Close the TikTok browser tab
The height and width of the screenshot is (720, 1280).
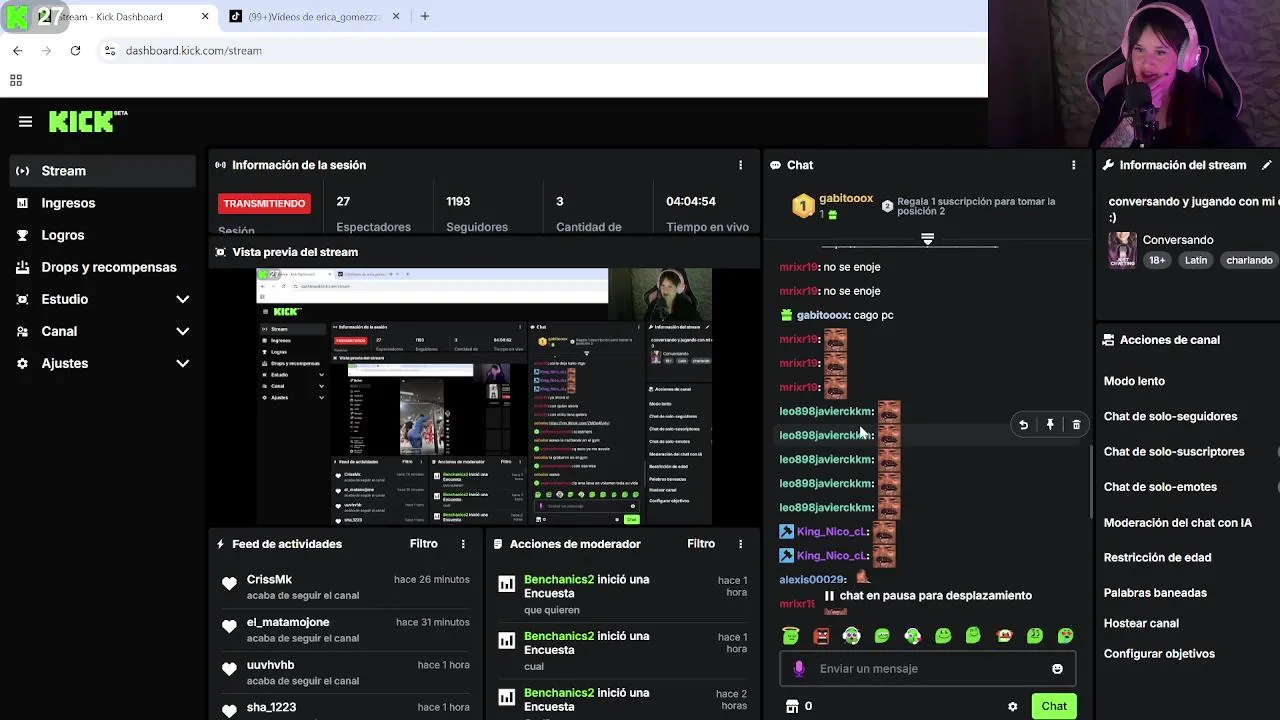tap(396, 17)
